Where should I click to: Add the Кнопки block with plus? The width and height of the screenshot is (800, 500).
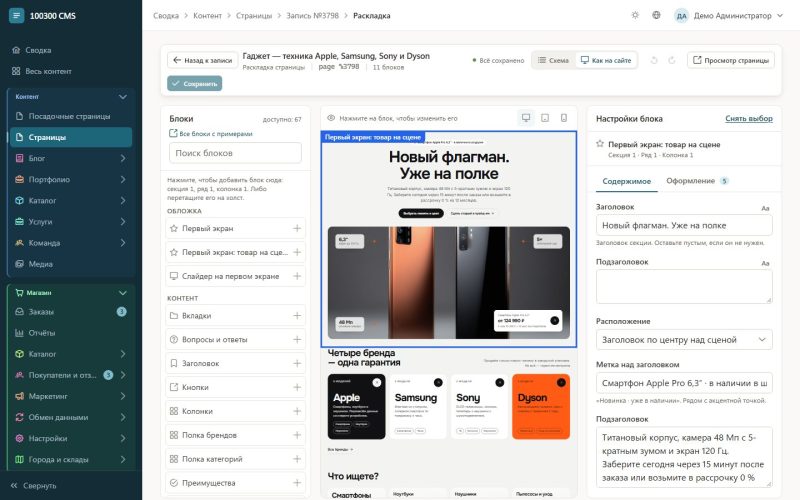point(297,387)
